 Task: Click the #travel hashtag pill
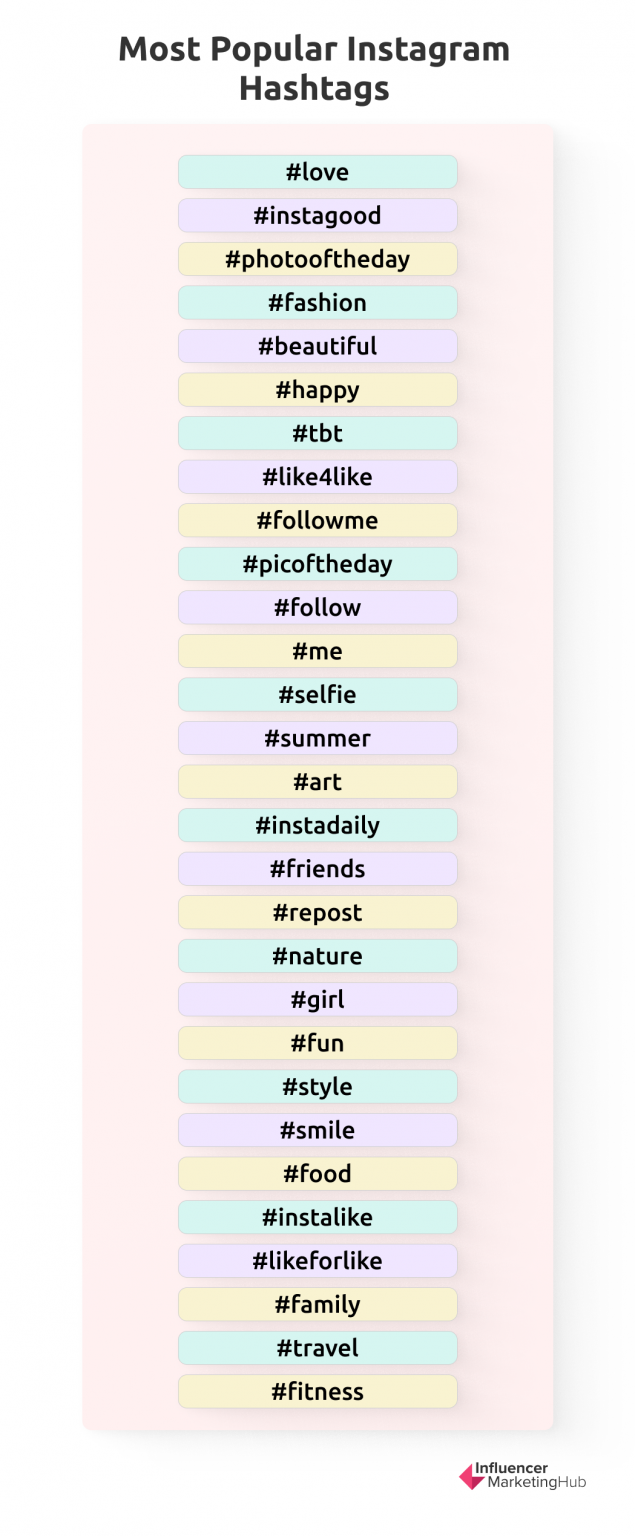click(317, 1347)
